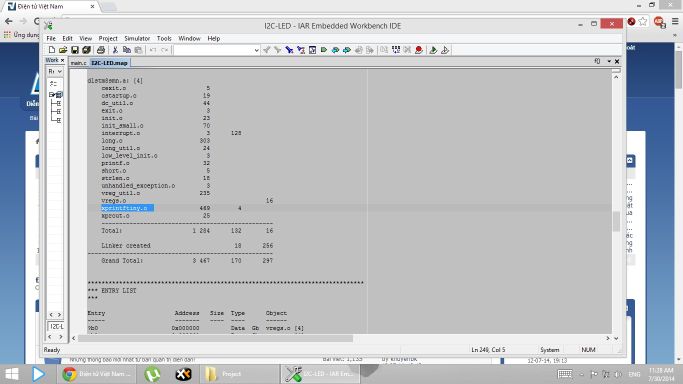The image size is (683, 384).
Task: Select the I2C-LED workspace tab at bottom
Action: point(56,326)
